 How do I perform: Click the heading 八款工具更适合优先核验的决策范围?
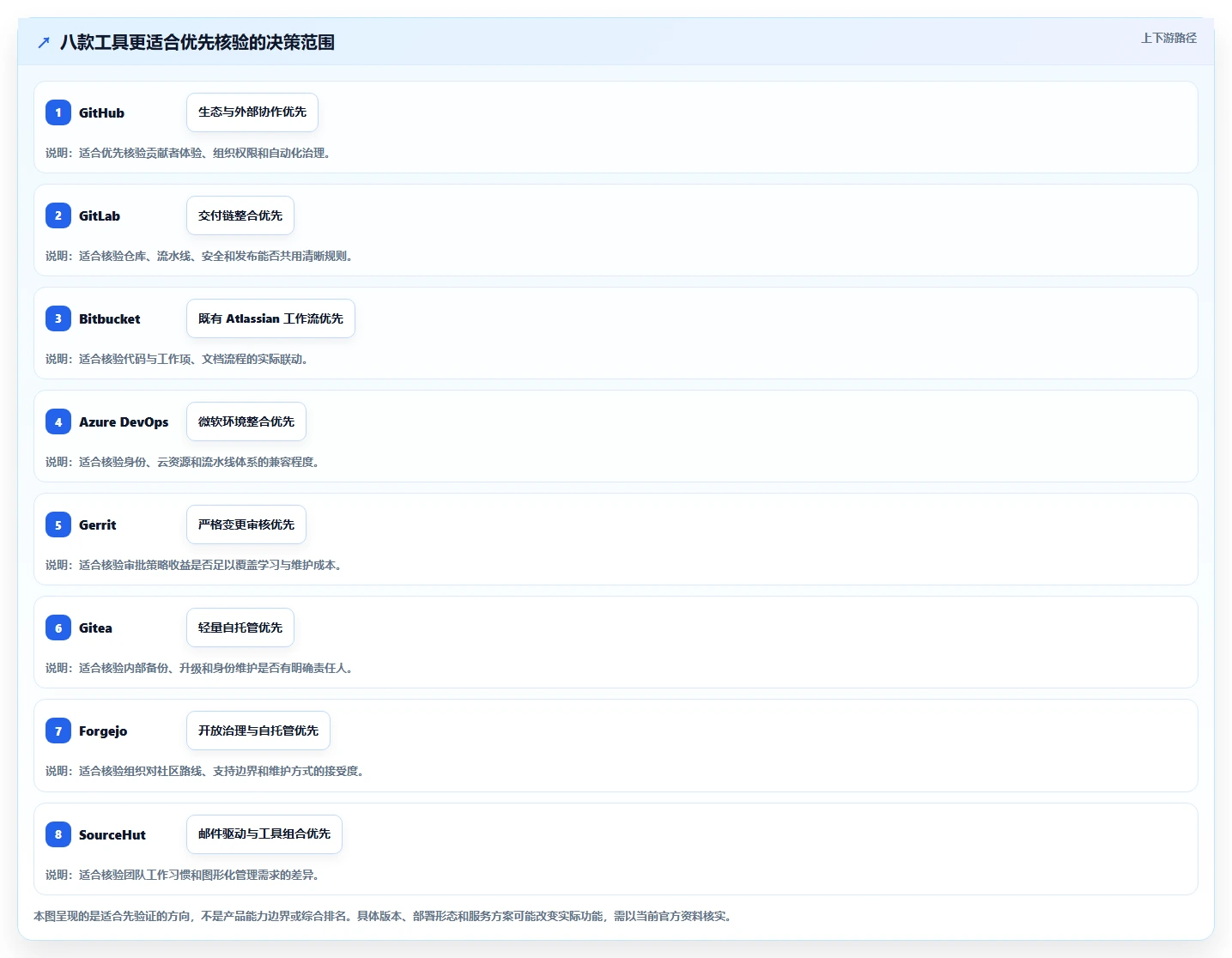tap(197, 42)
